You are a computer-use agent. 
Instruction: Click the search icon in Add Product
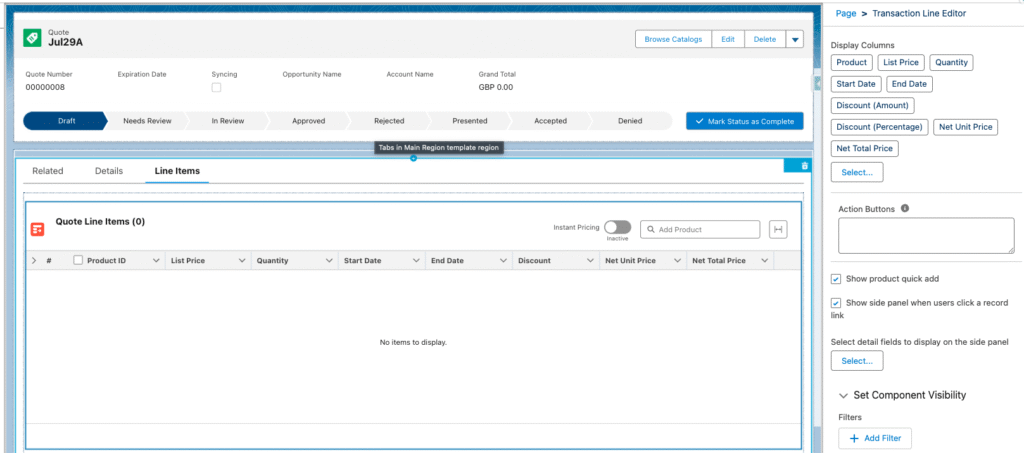[650, 230]
